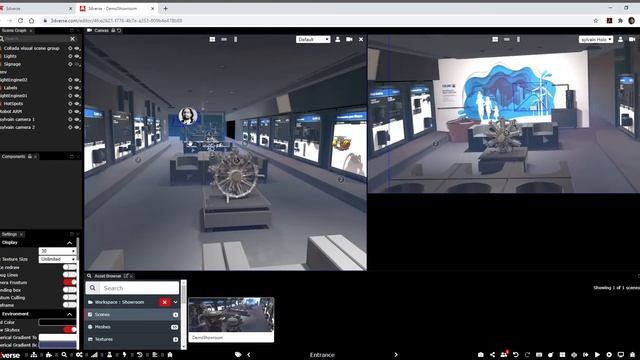
Task: Open Scenes category in Asset Browser
Action: pos(132,315)
